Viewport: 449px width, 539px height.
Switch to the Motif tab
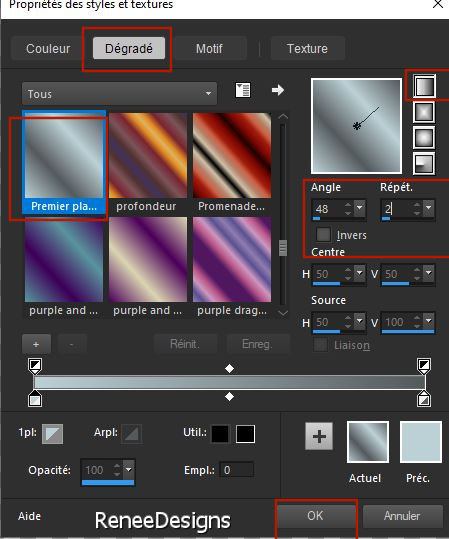pyautogui.click(x=209, y=48)
